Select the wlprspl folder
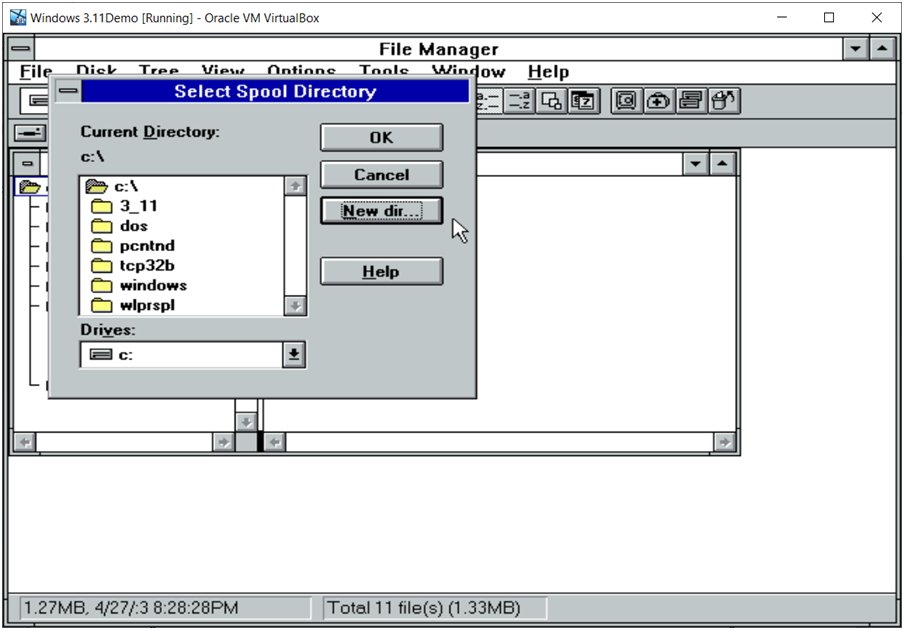 coord(182,305)
